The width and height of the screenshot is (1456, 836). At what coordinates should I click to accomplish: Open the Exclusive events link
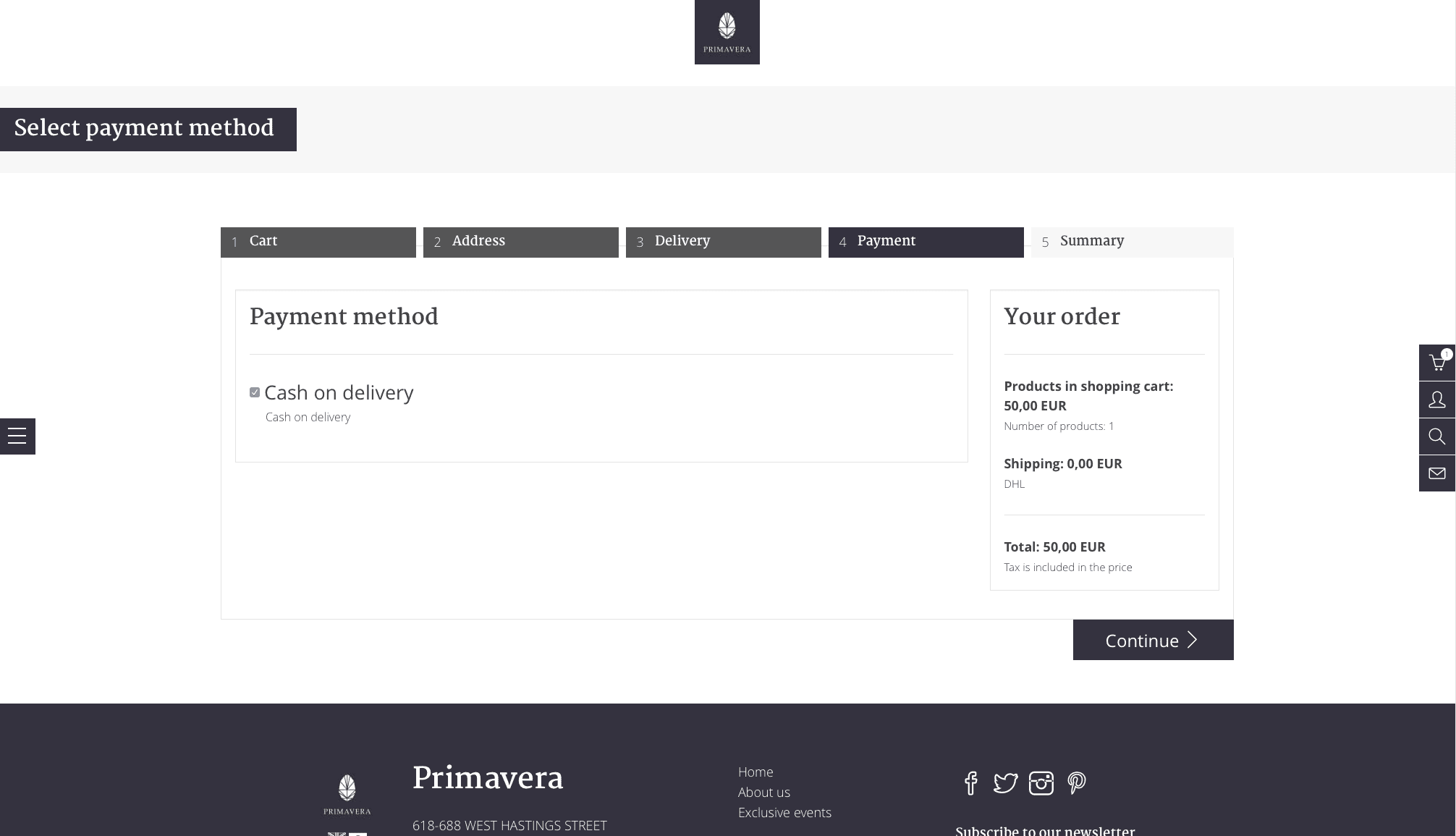tap(784, 813)
